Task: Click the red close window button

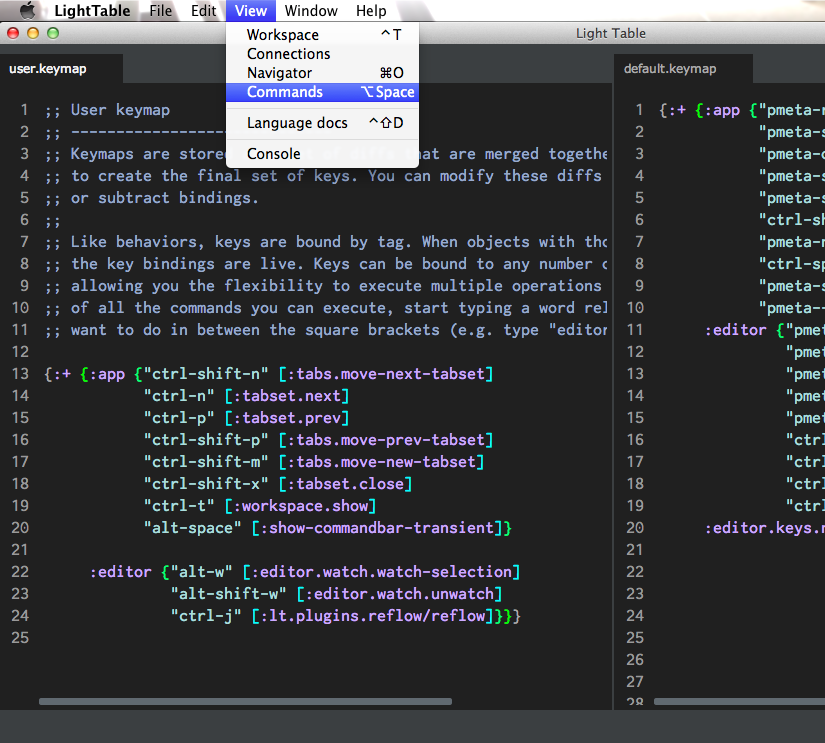Action: [x=13, y=33]
